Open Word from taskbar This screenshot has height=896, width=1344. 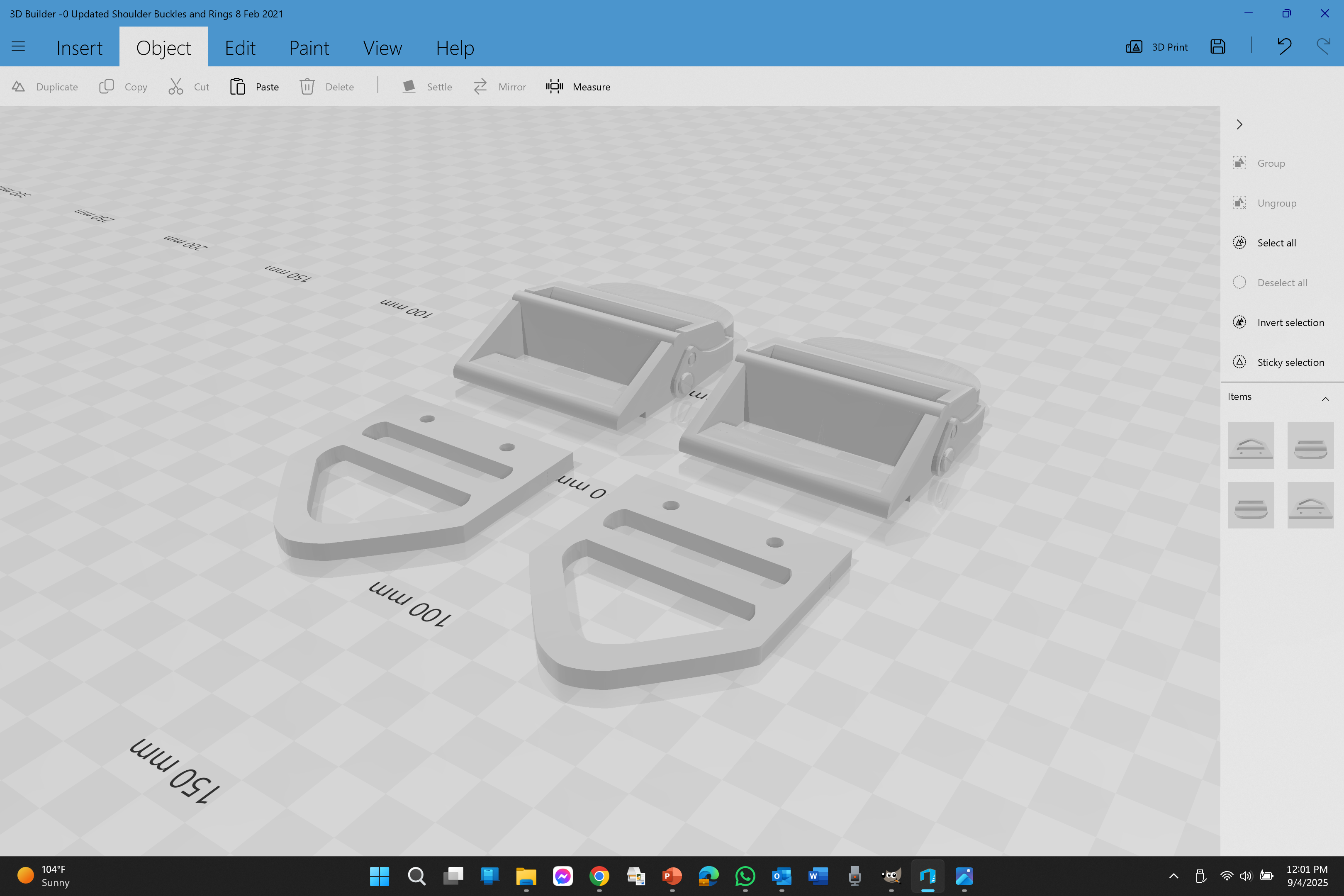click(x=818, y=876)
